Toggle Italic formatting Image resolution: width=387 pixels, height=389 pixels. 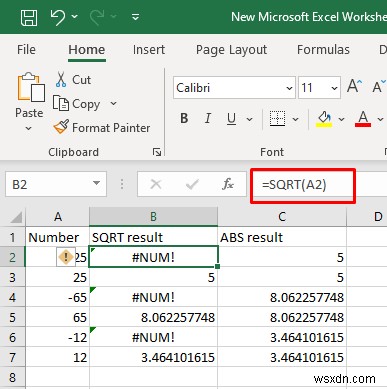(x=208, y=118)
